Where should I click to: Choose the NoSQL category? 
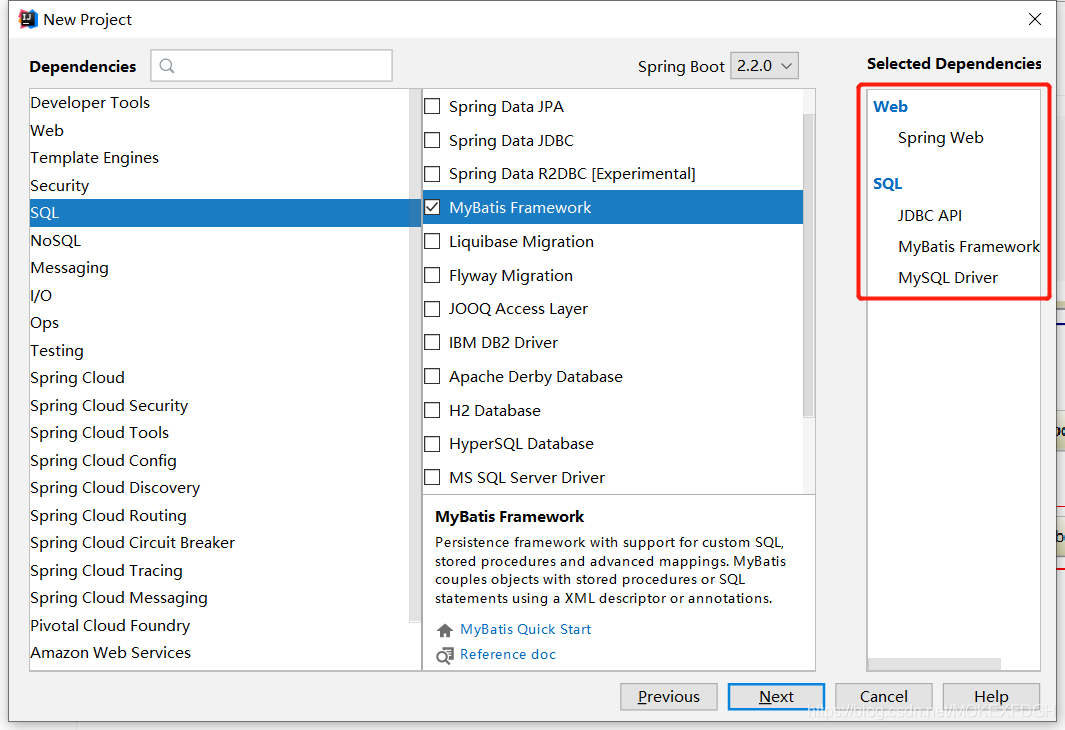click(x=221, y=240)
